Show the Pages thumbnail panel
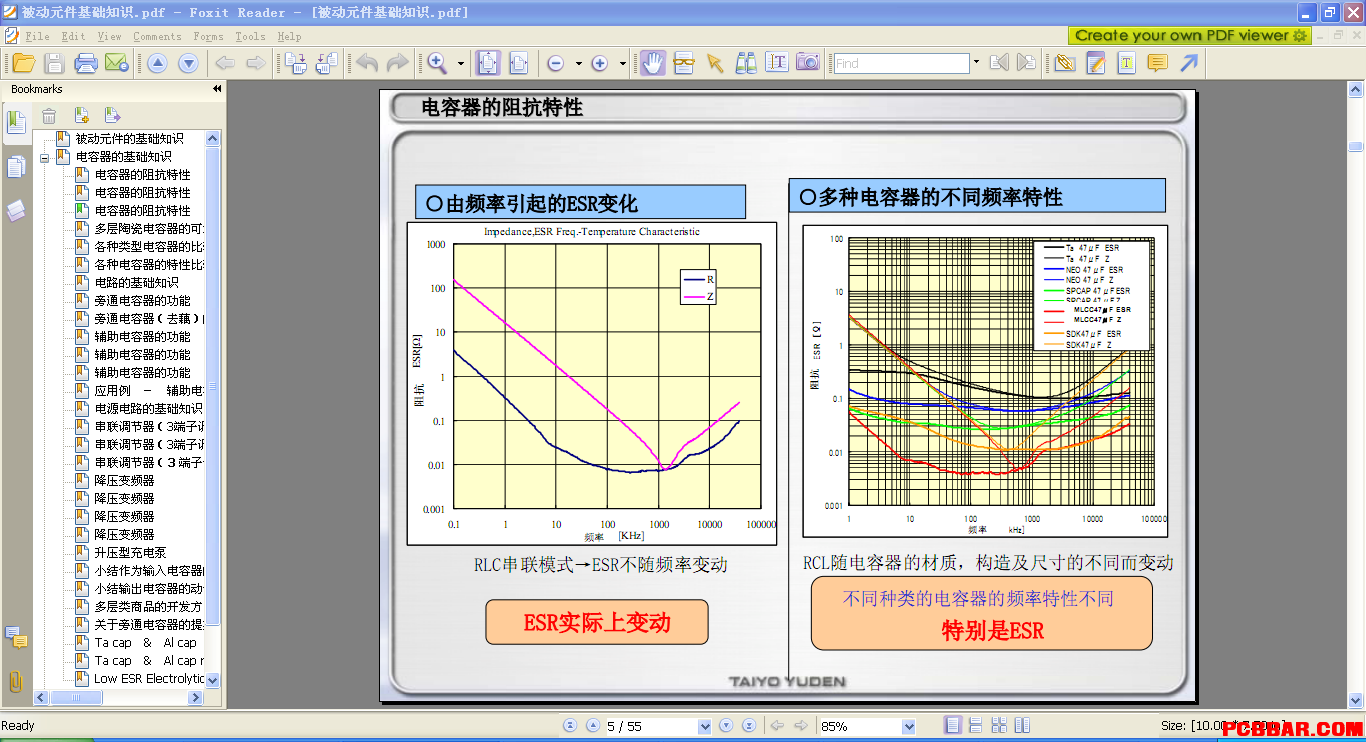The image size is (1366, 742). point(16,167)
